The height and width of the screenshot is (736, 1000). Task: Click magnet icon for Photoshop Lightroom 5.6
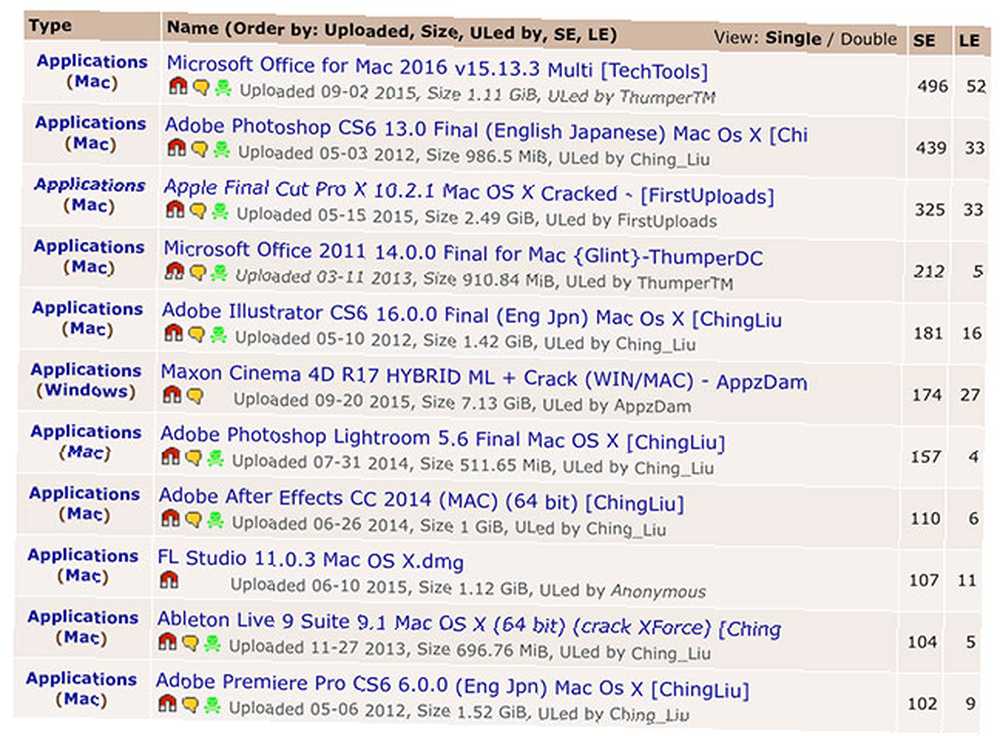[x=171, y=456]
